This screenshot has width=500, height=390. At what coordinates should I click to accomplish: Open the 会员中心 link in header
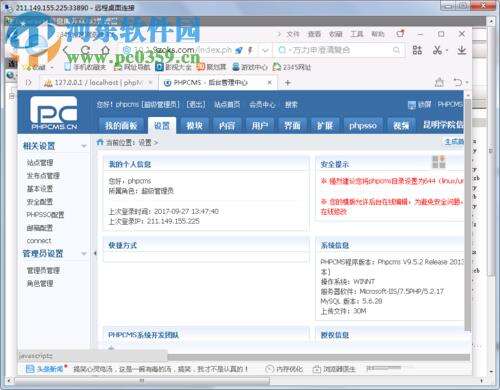(x=262, y=105)
